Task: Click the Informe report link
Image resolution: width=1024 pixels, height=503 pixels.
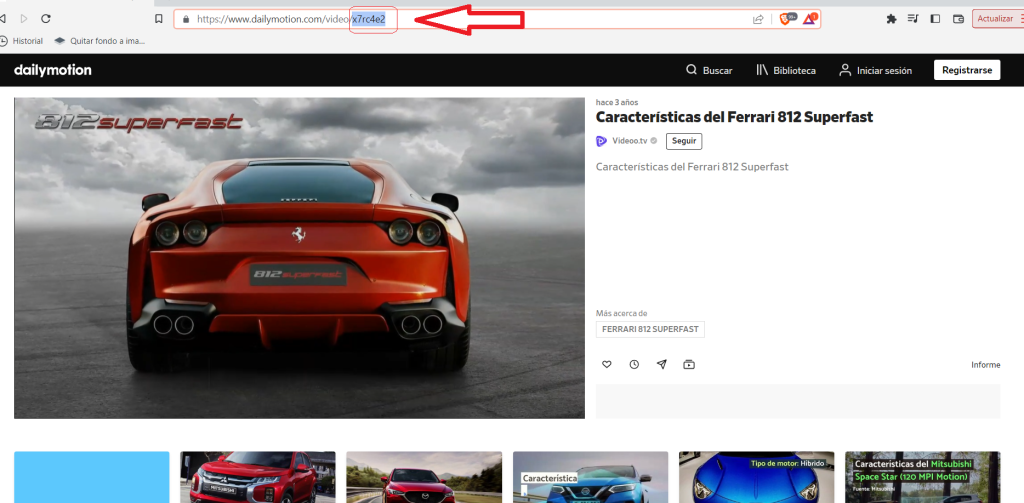Action: [985, 365]
